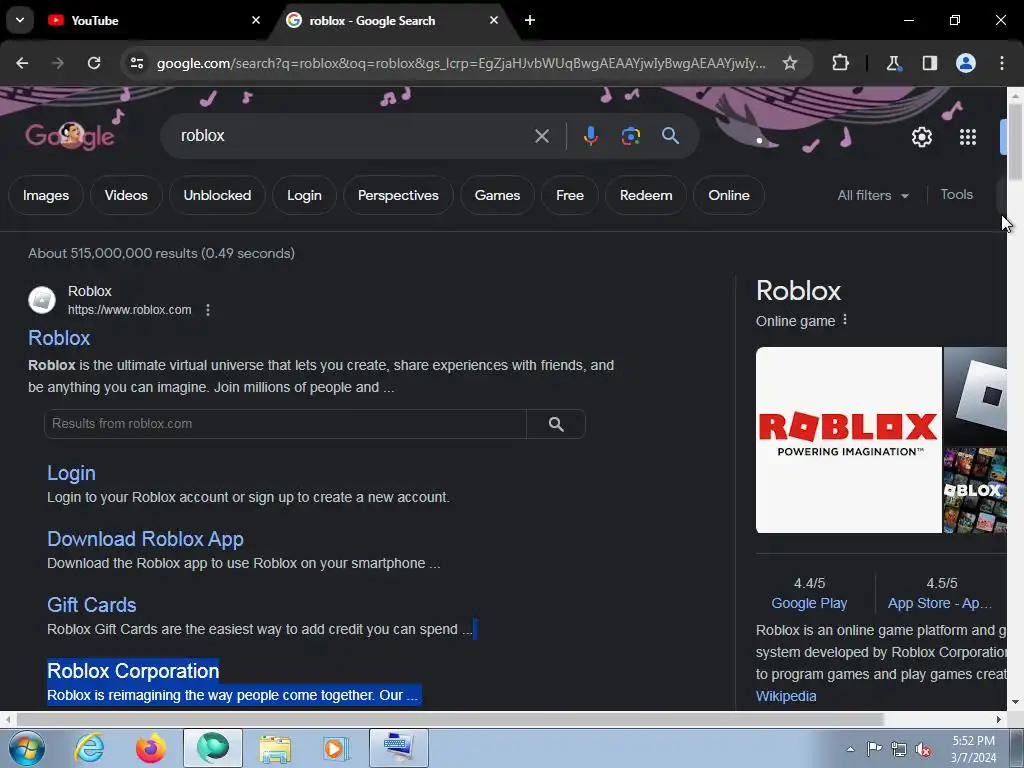Open the Extensions puzzle icon
1024x768 pixels.
point(840,63)
